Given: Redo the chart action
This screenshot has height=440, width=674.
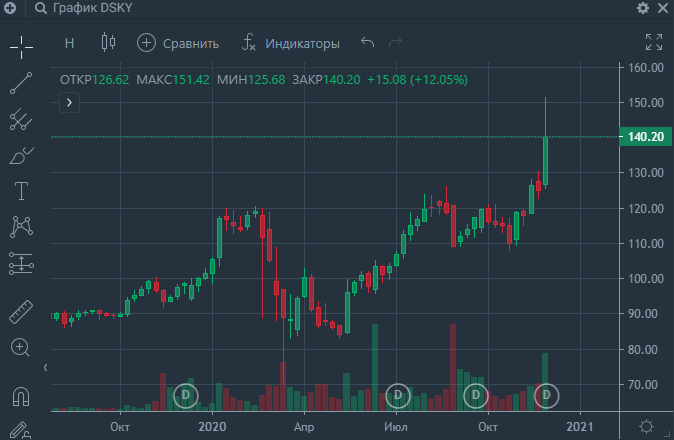Looking at the screenshot, I should (395, 42).
